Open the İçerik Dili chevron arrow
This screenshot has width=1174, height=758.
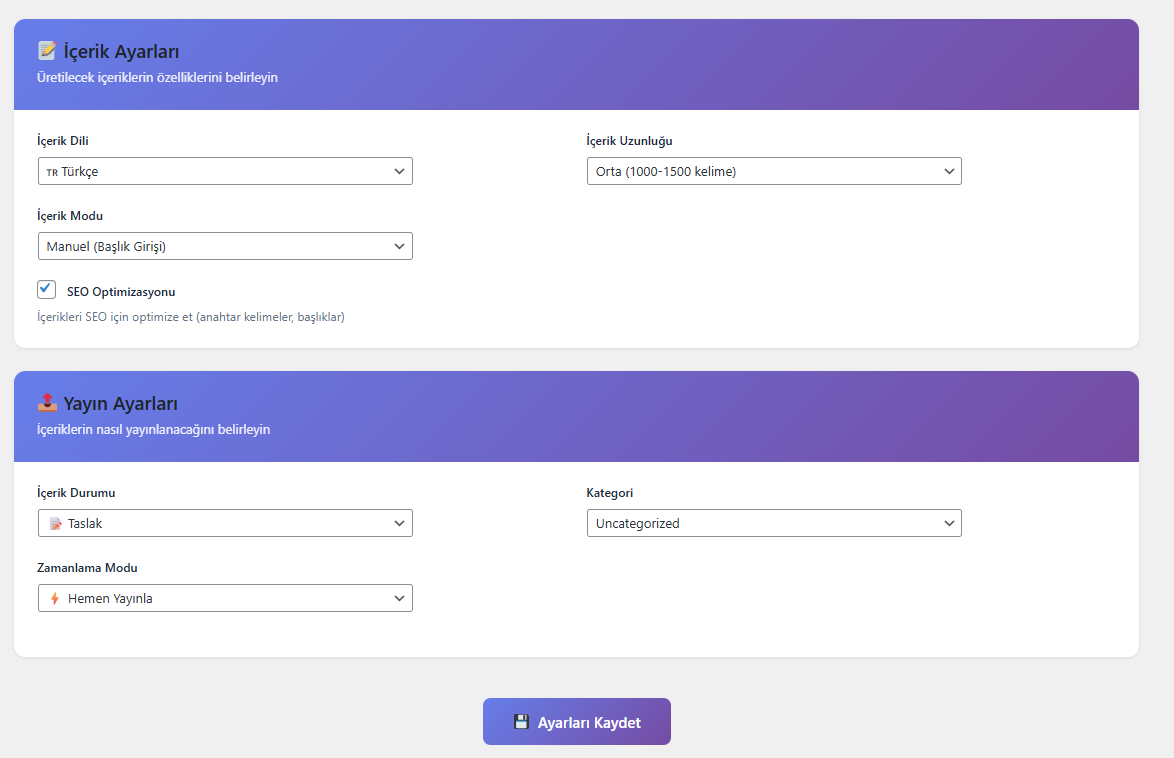coord(400,171)
